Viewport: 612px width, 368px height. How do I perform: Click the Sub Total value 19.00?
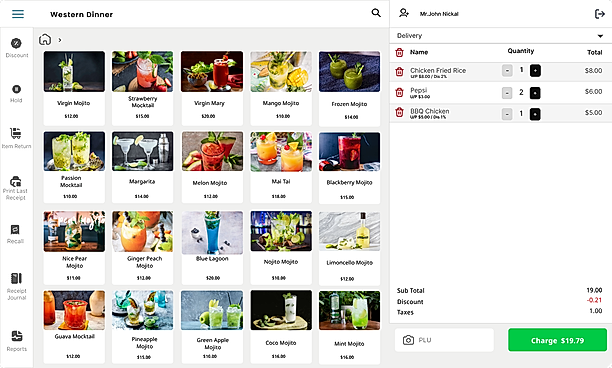(x=594, y=290)
